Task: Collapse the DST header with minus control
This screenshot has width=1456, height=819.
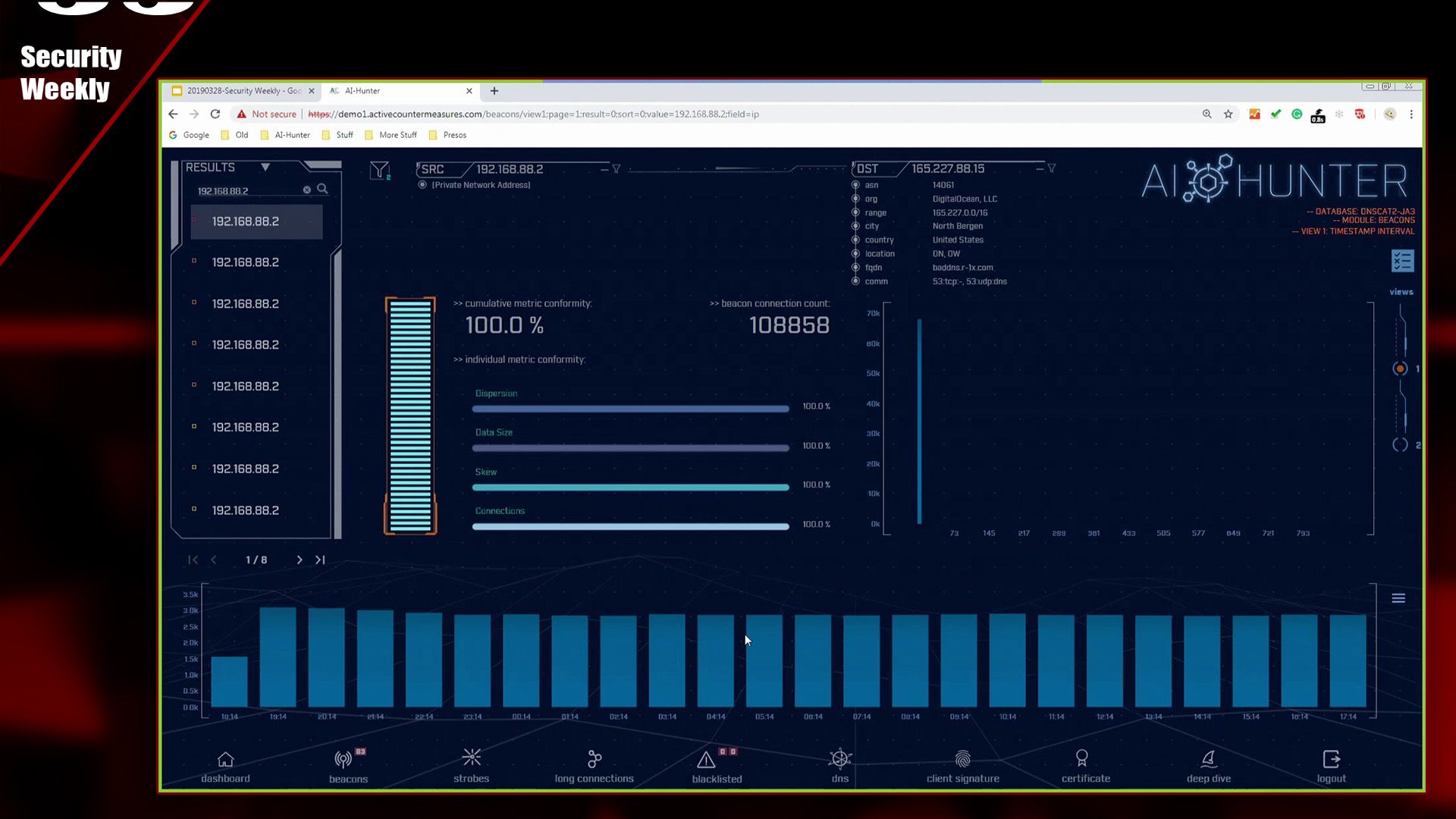Action: (x=1040, y=168)
